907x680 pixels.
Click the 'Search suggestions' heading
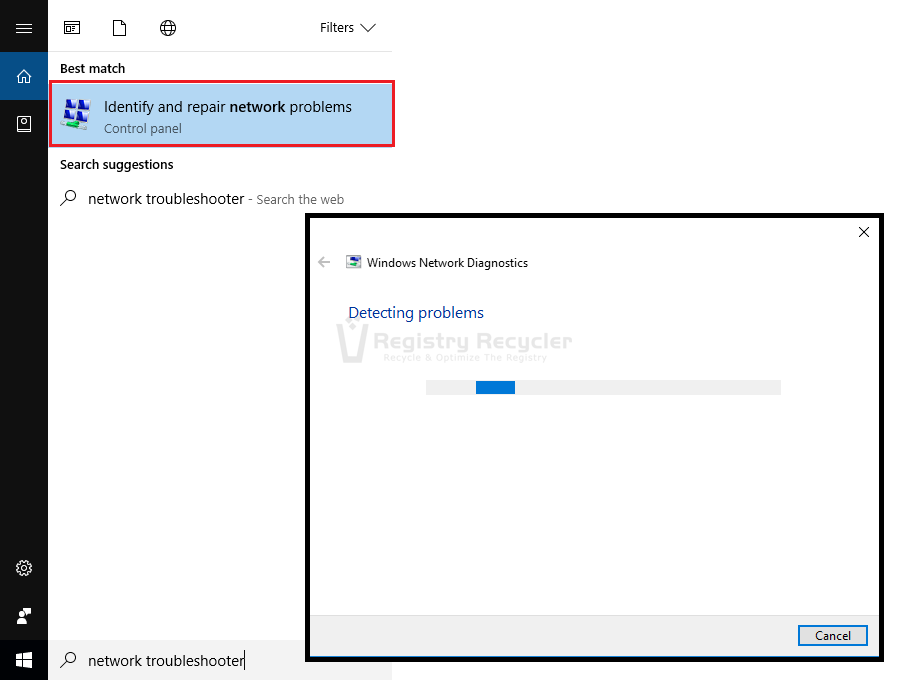pyautogui.click(x=117, y=165)
